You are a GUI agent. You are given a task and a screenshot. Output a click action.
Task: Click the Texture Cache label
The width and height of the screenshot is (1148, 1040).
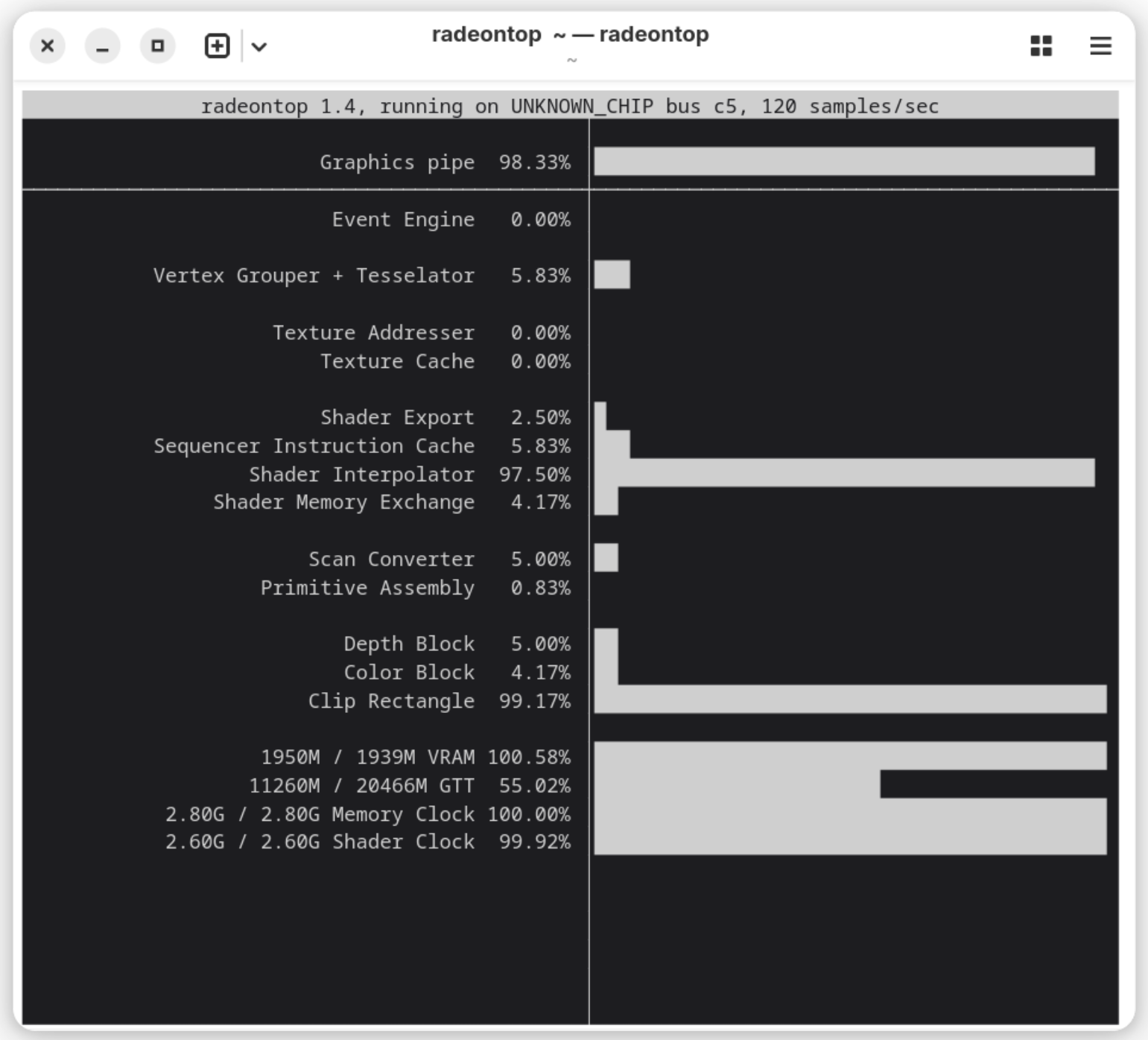click(x=397, y=361)
